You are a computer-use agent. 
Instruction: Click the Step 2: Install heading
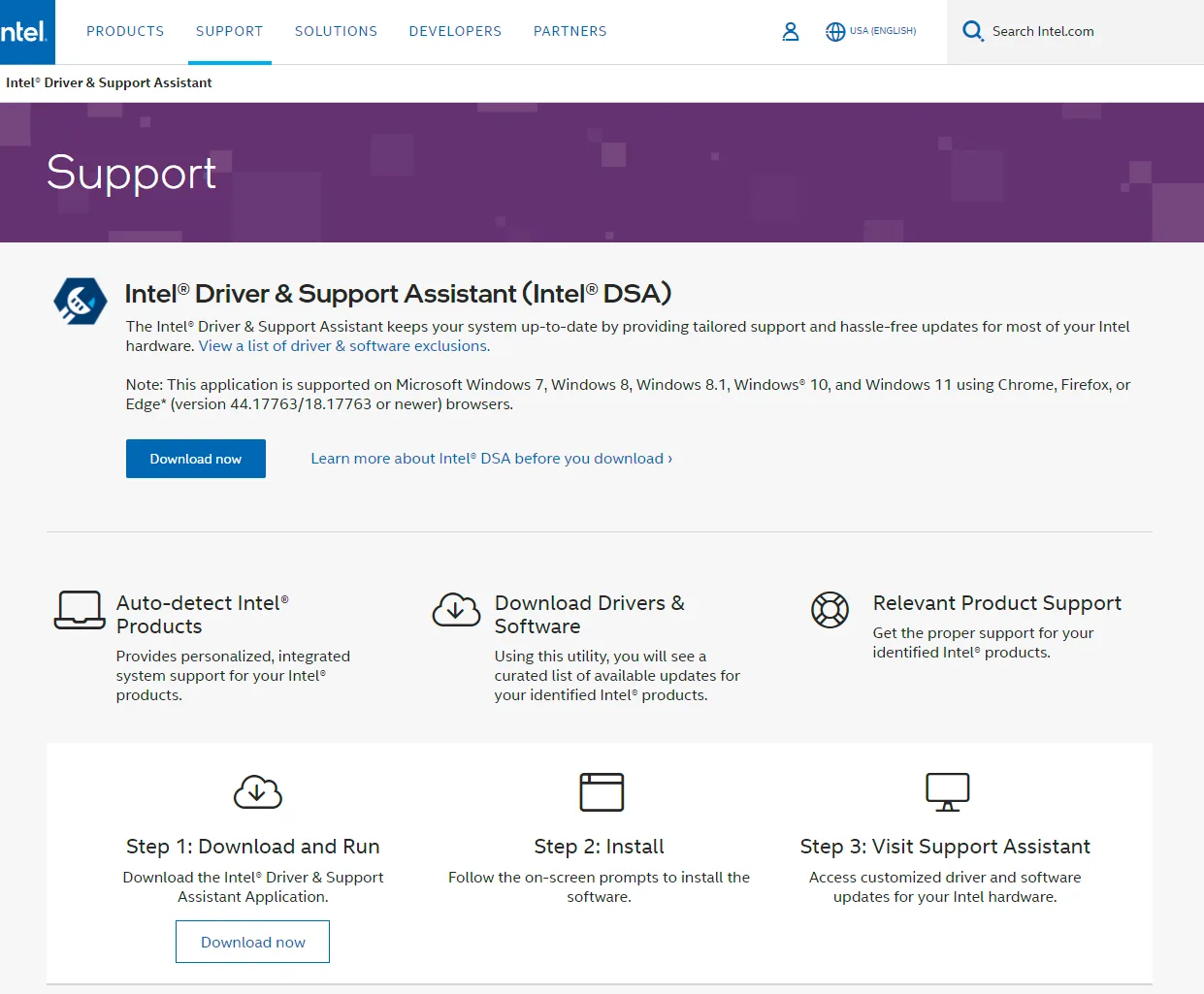coord(600,847)
